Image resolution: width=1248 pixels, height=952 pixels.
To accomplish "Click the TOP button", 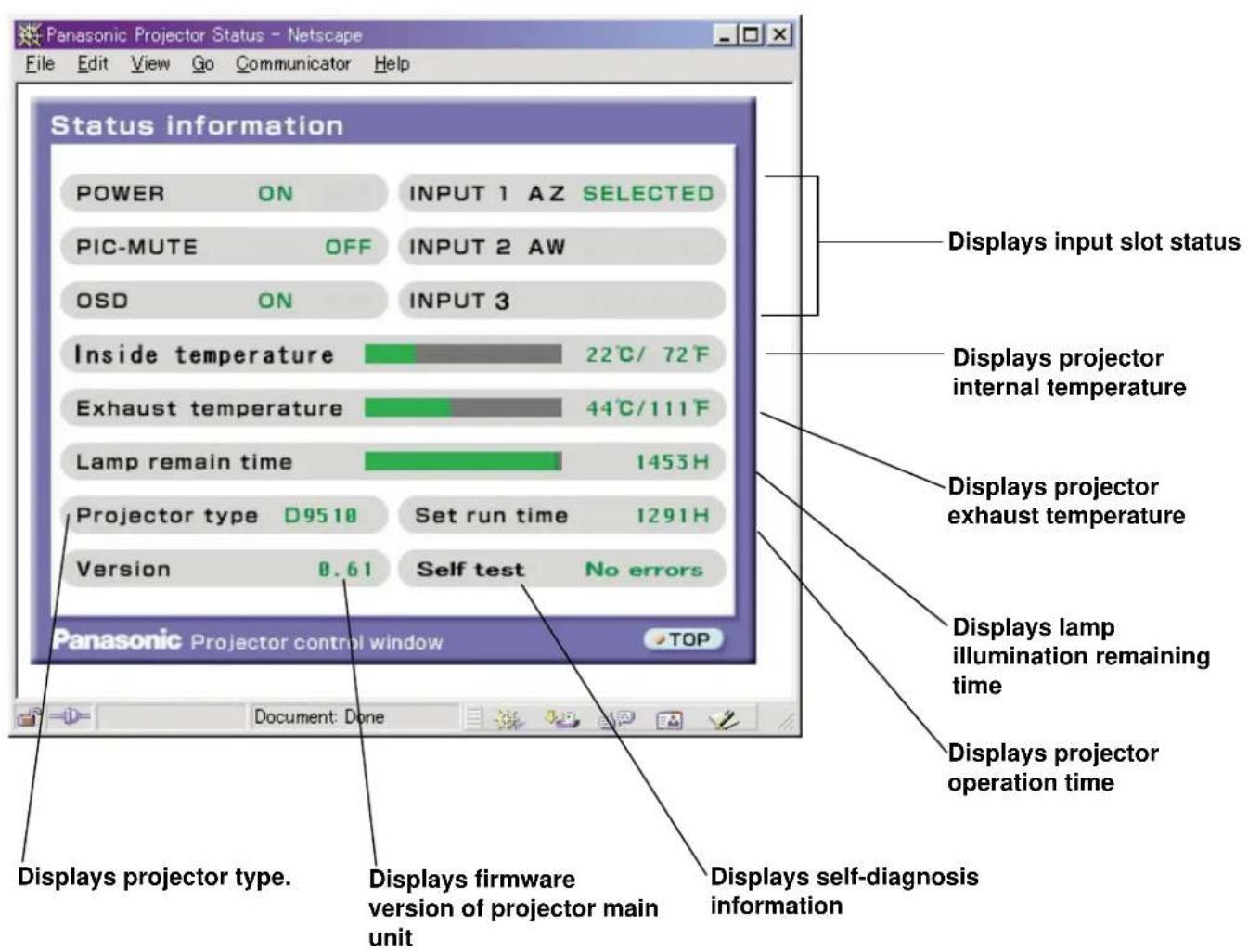I will click(x=683, y=639).
